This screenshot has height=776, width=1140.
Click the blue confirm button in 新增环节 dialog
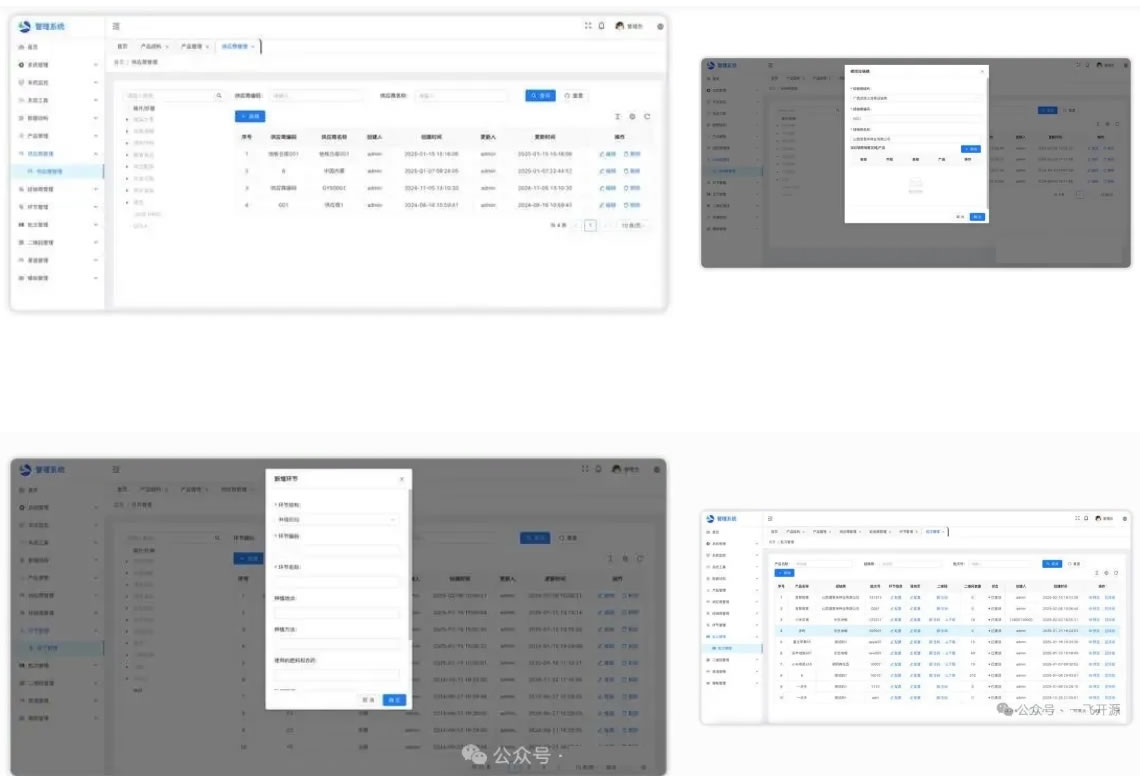394,701
